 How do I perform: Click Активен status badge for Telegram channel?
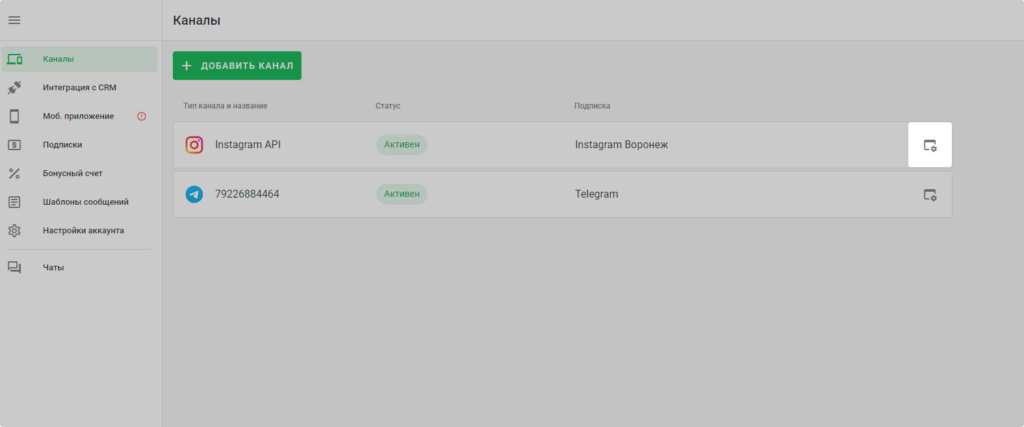tap(401, 194)
